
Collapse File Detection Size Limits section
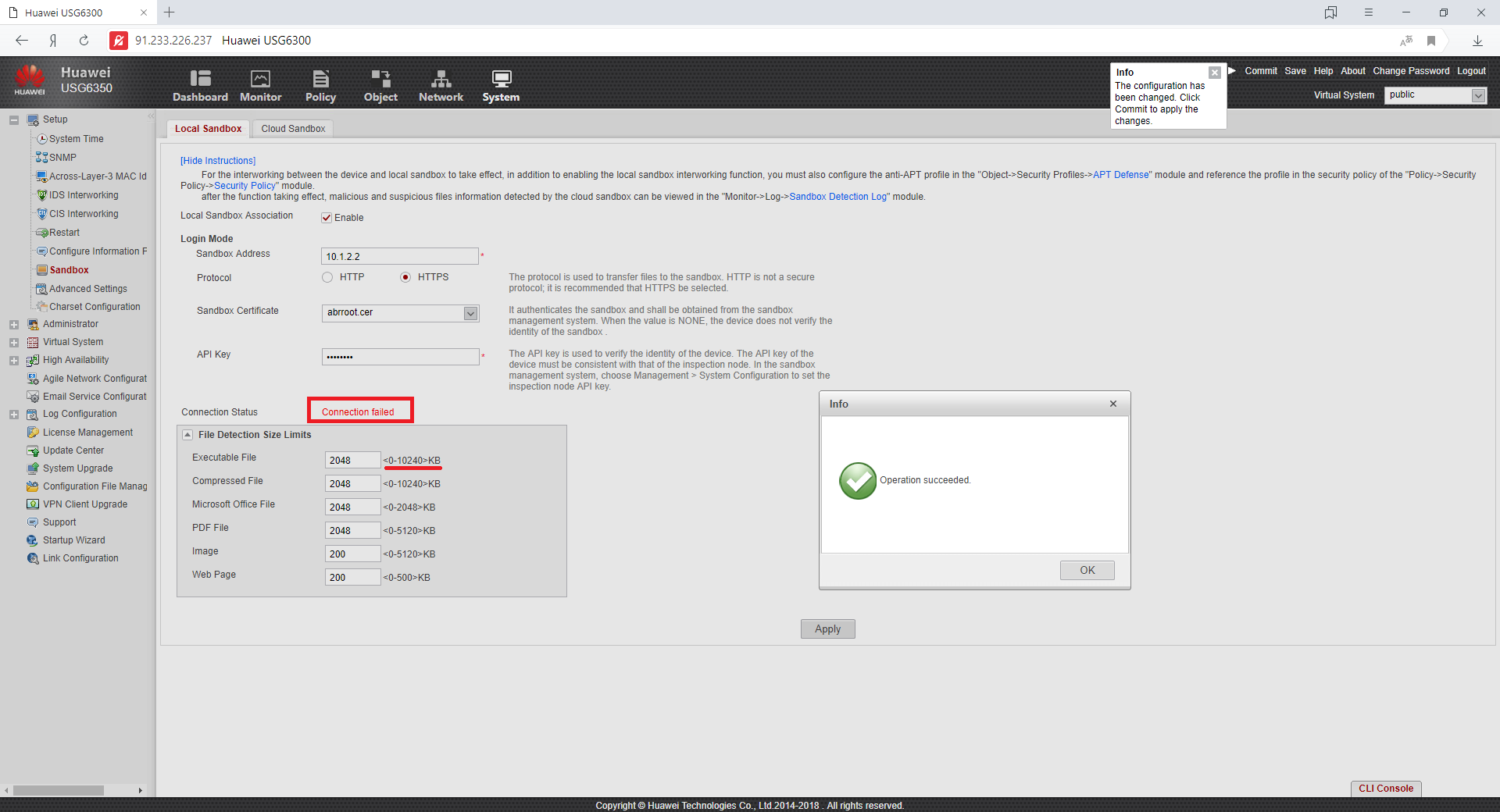tap(187, 435)
